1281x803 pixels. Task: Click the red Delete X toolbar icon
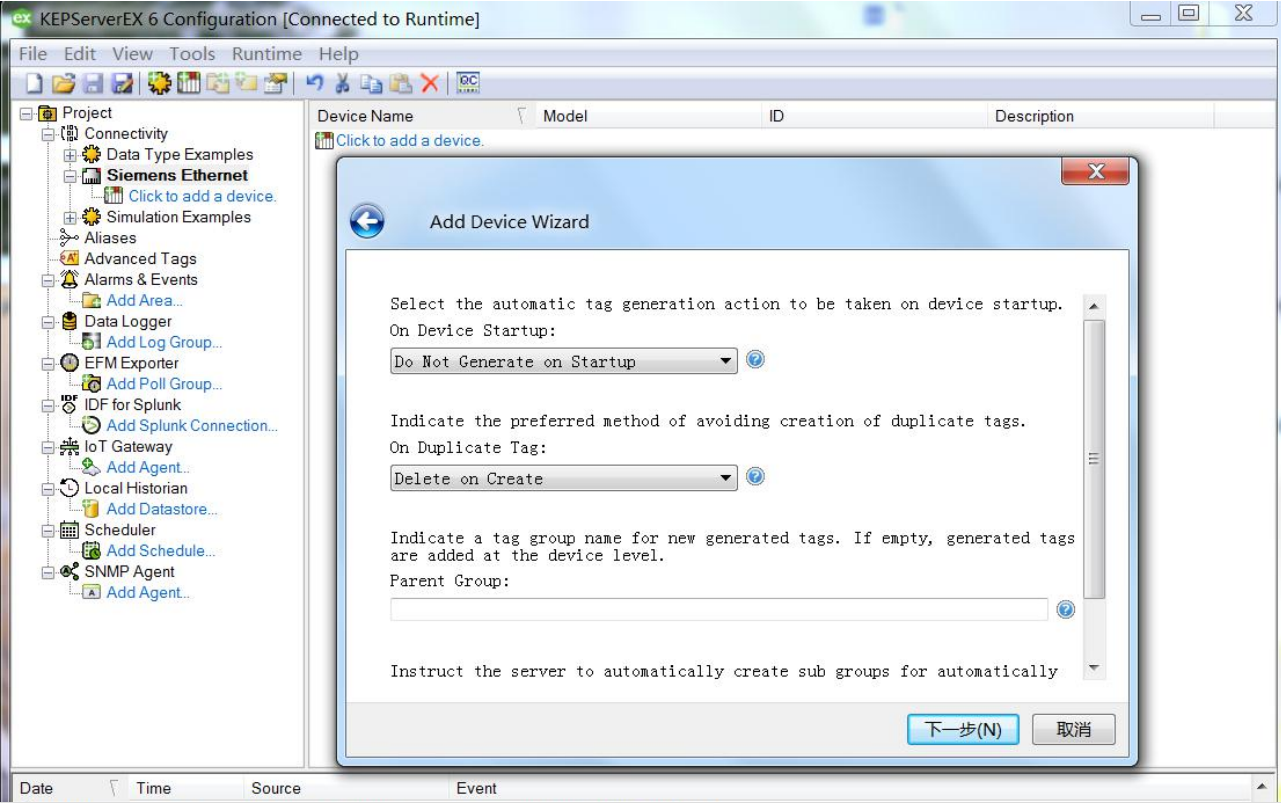click(430, 84)
